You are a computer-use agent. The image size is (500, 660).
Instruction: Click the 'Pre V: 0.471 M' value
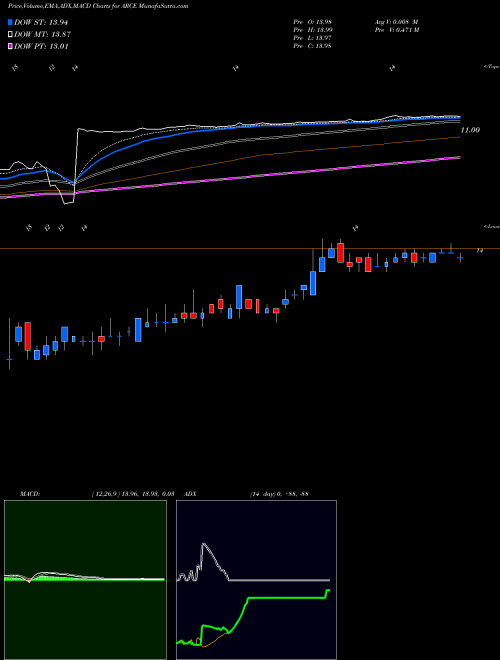396,30
